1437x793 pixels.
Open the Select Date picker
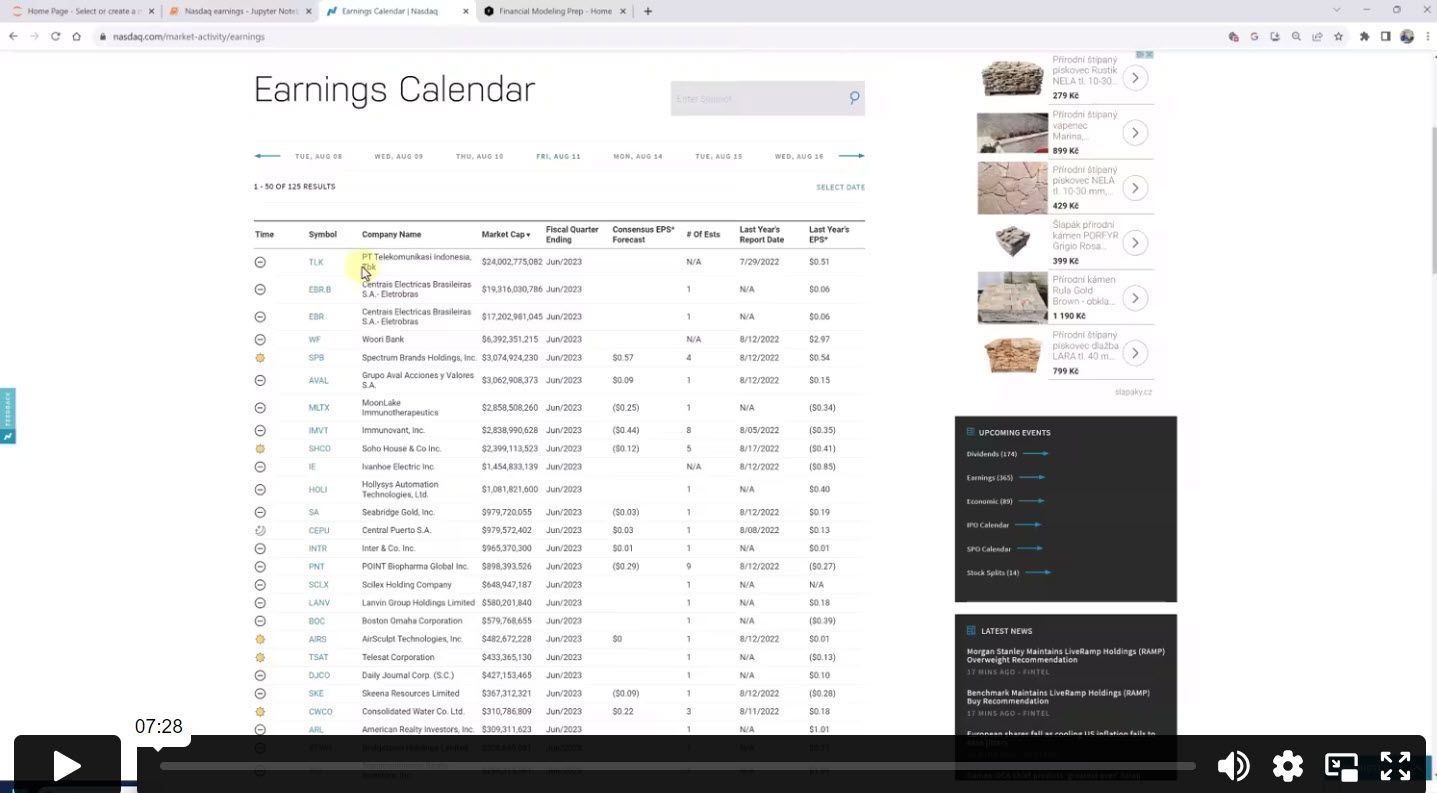pos(840,187)
